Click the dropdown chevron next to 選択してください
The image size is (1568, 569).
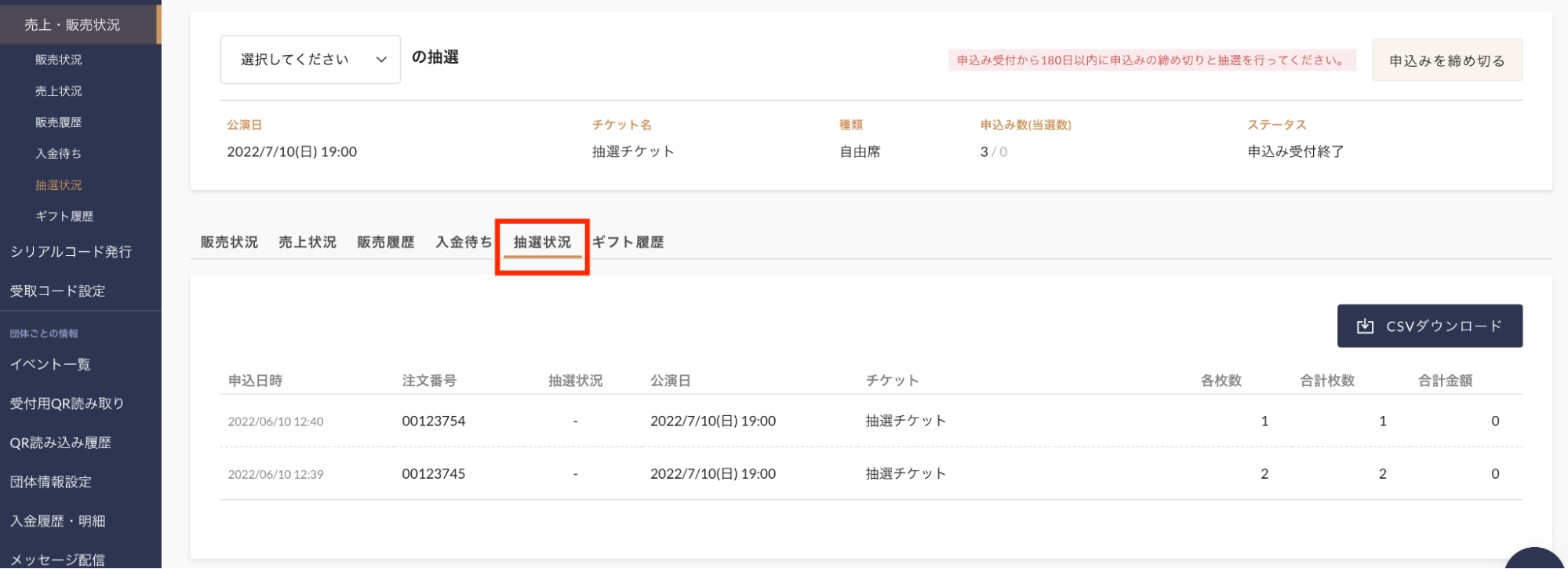[x=381, y=60]
